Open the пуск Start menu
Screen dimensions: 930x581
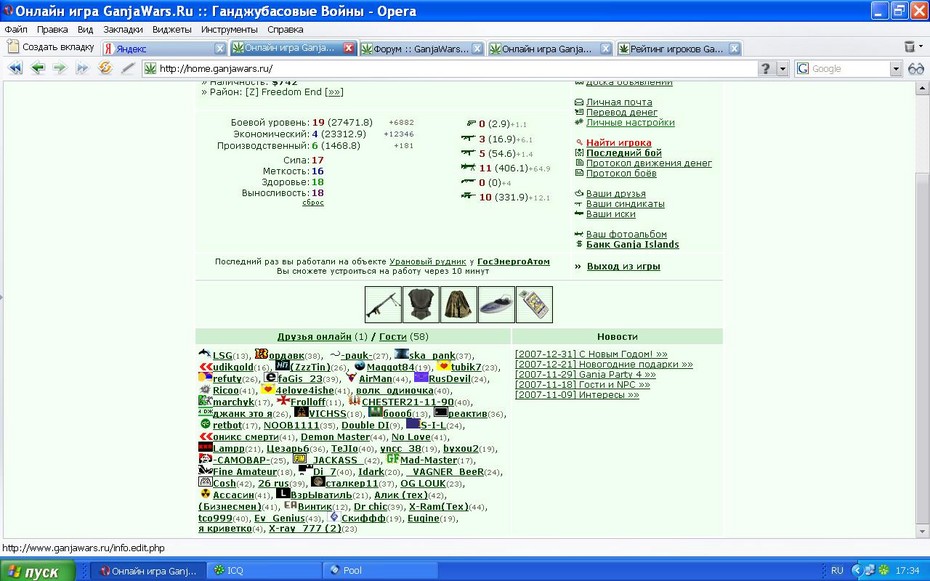click(37, 571)
